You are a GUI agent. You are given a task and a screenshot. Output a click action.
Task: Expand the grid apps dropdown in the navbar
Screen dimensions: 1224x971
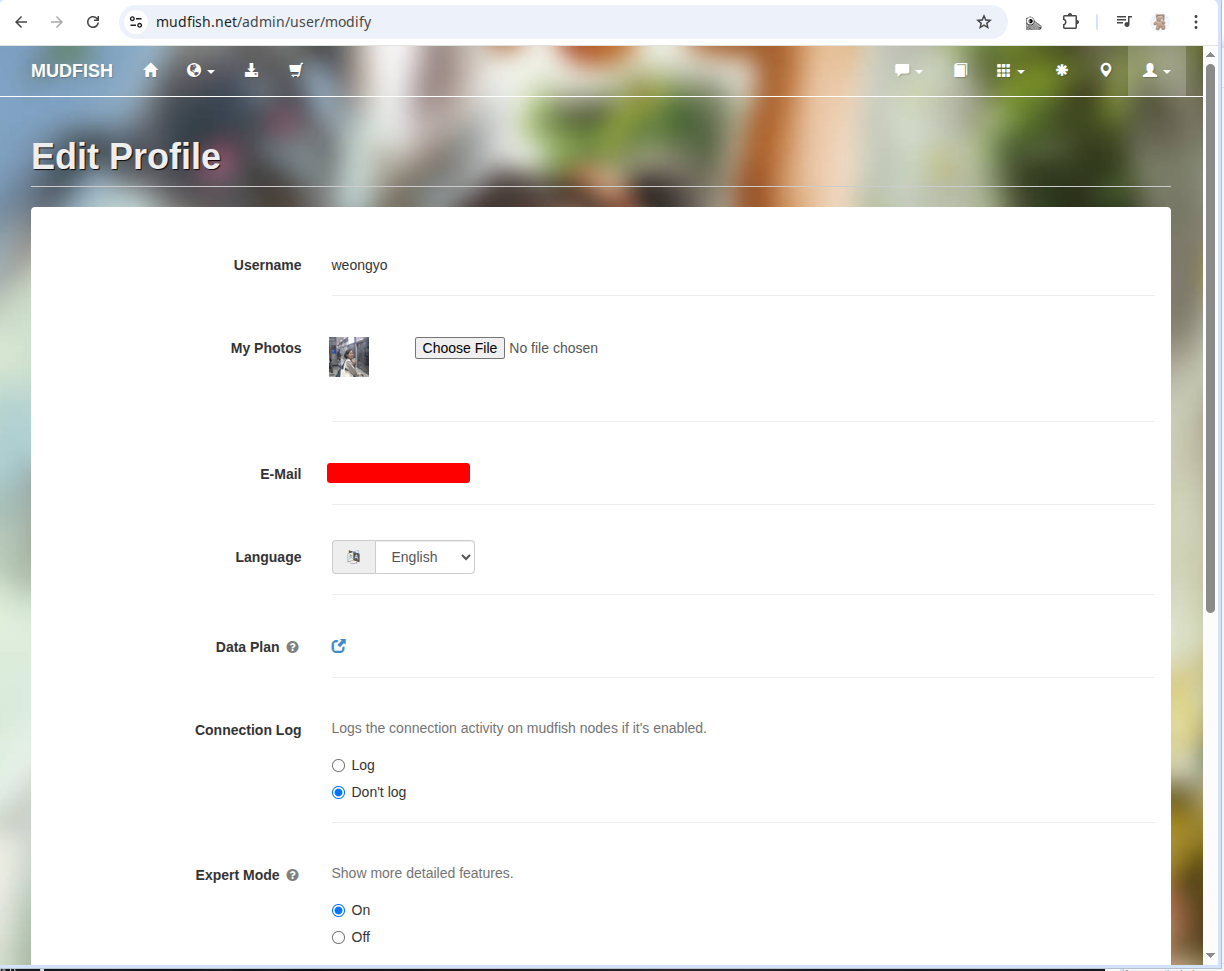(1011, 71)
